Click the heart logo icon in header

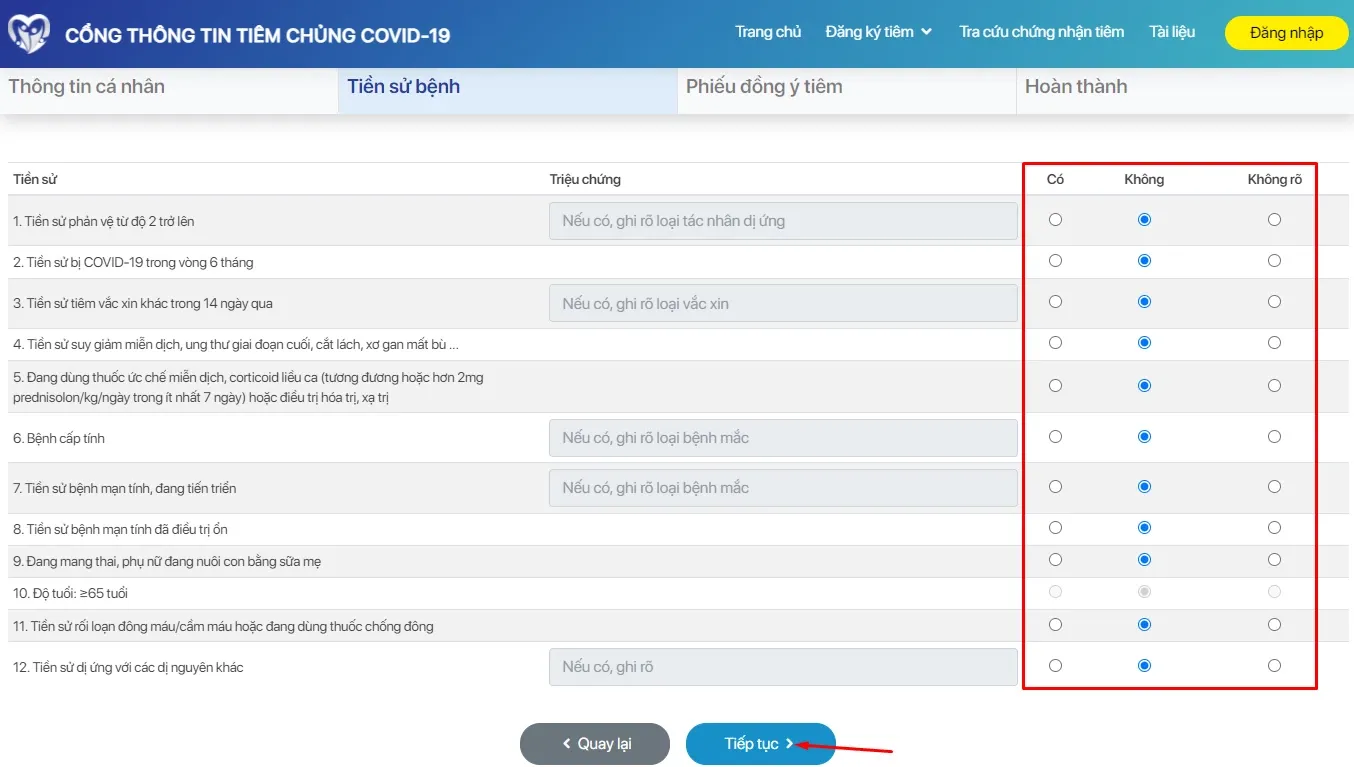pyautogui.click(x=28, y=34)
